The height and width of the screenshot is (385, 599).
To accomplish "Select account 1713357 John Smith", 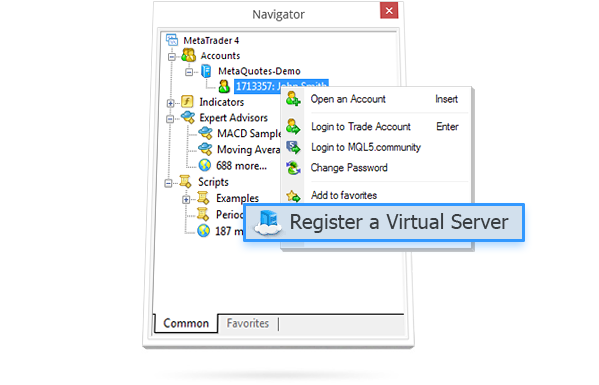I will click(x=281, y=86).
